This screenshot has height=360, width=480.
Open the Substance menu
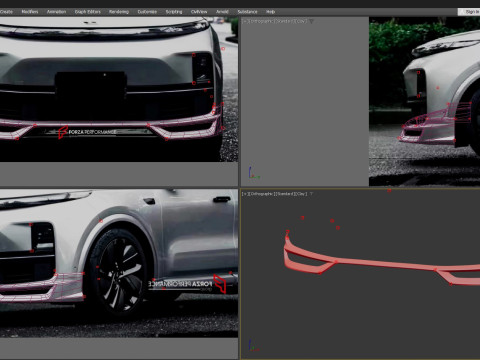pyautogui.click(x=247, y=12)
